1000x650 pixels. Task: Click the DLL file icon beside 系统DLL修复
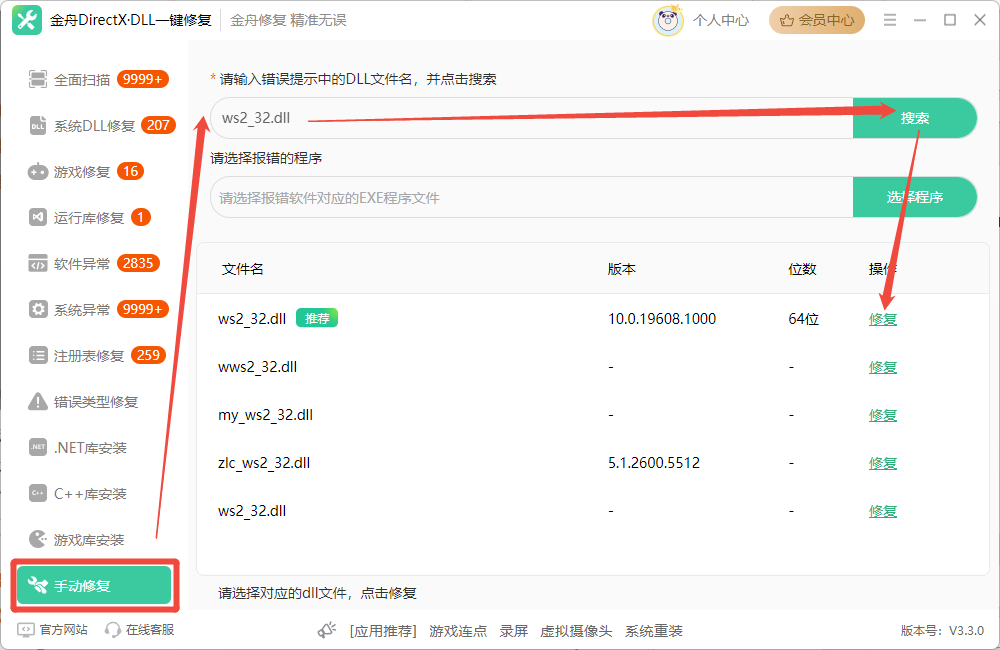coord(38,126)
